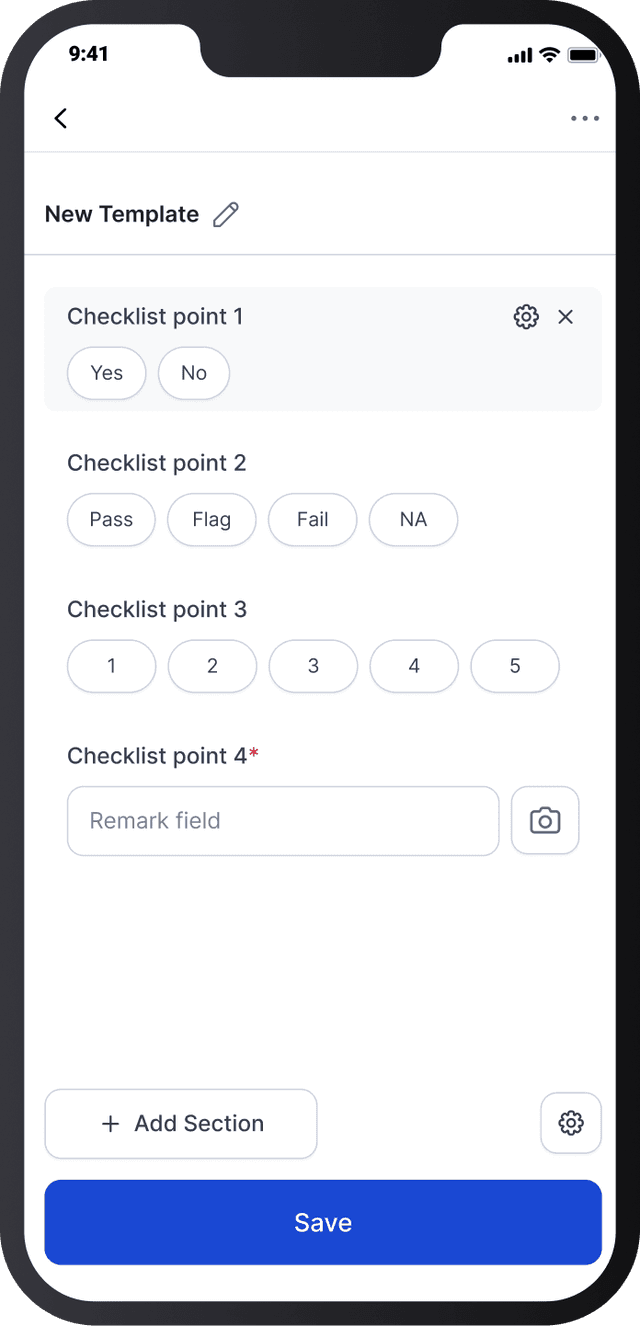The image size is (640, 1326).
Task: Open settings for Checklist point 1
Action: [525, 316]
